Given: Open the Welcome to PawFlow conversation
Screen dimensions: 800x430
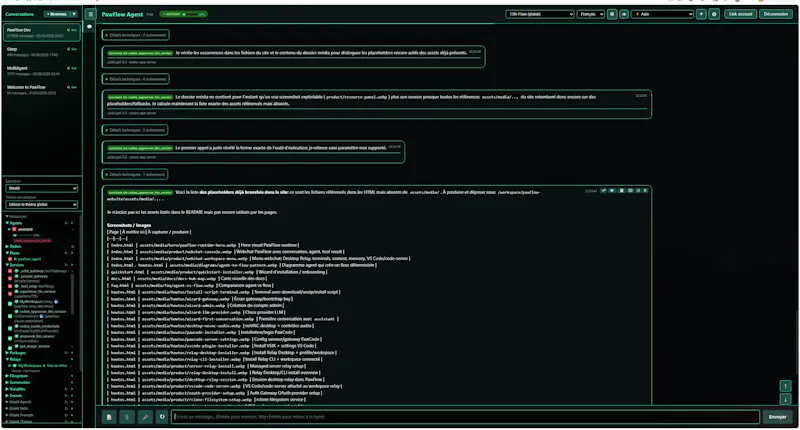Looking at the screenshot, I should click(x=41, y=90).
